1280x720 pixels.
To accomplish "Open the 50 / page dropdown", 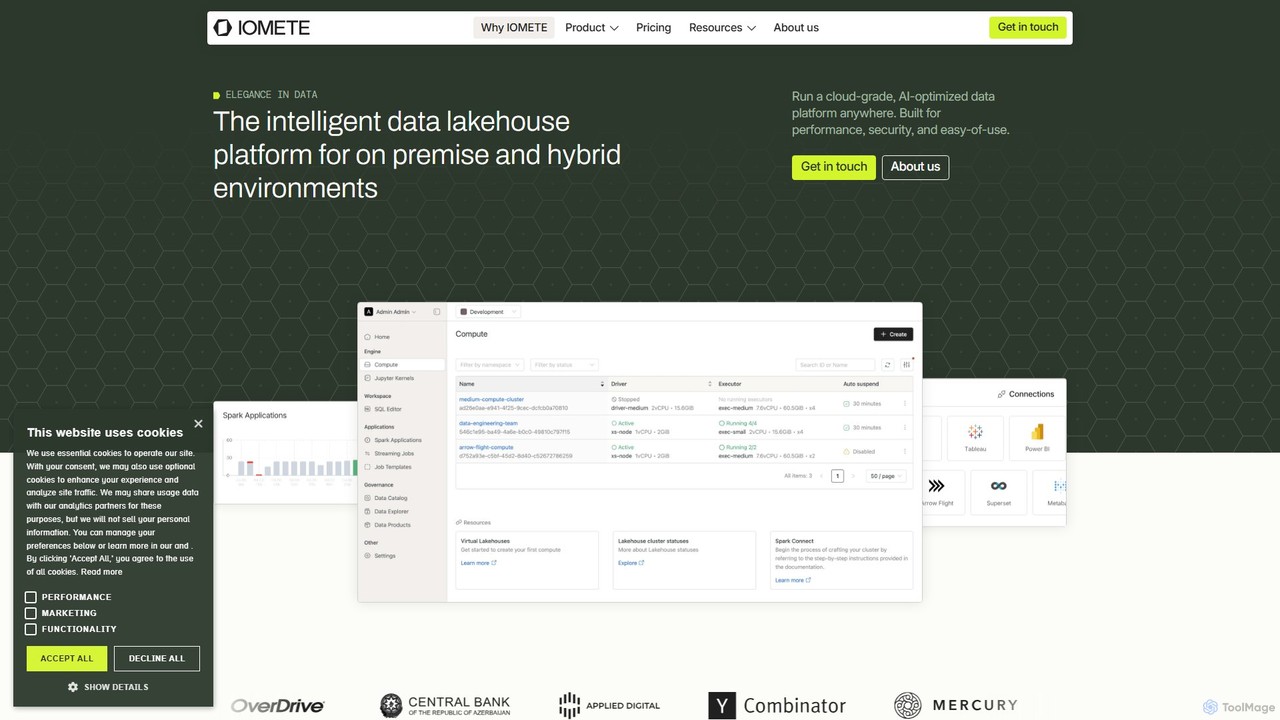I will point(886,476).
